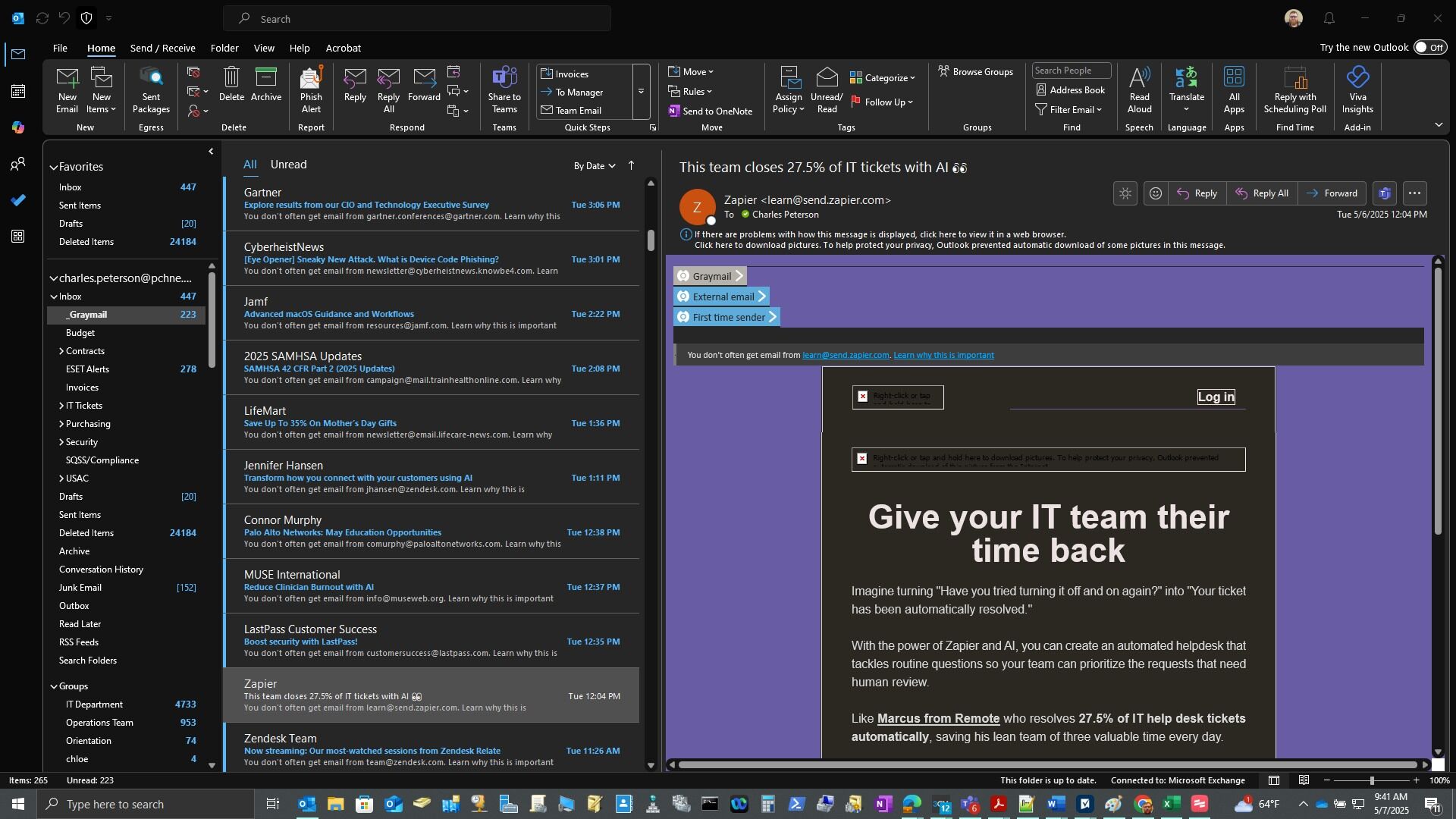The width and height of the screenshot is (1456, 819).
Task: Toggle Try the new Outlook switch
Action: tap(1429, 47)
